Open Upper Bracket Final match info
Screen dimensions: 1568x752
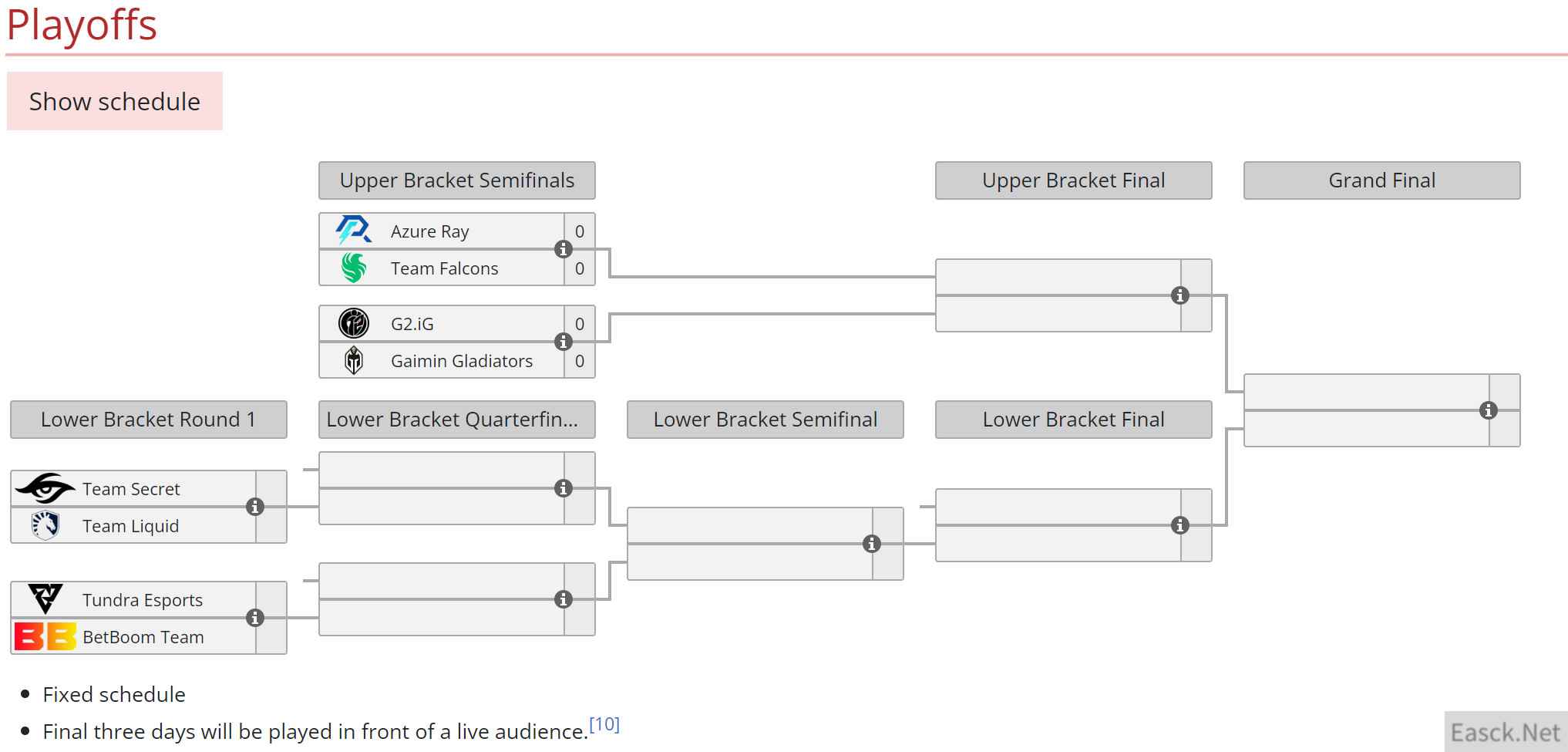(1180, 295)
